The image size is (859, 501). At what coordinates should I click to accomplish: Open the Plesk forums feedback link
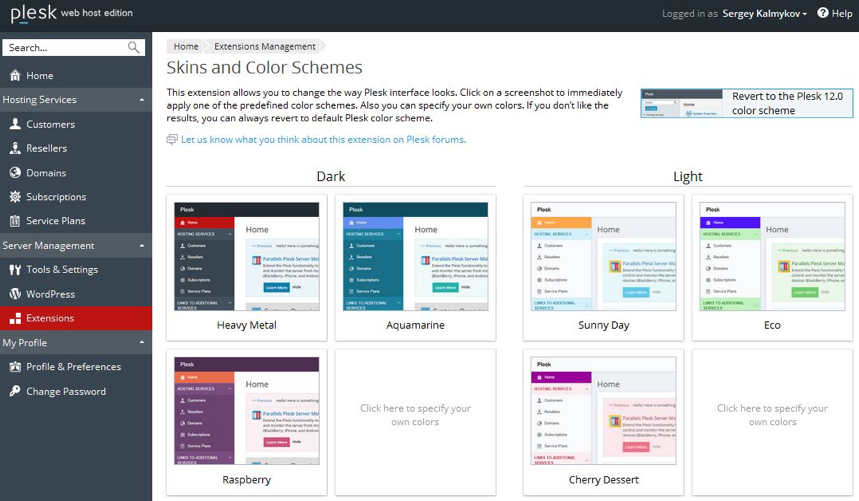pyautogui.click(x=323, y=140)
